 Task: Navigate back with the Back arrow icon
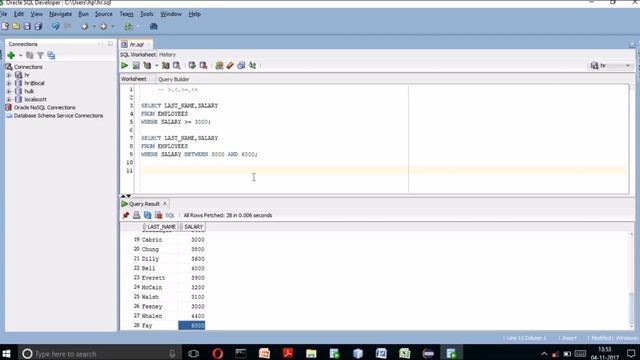[84, 27]
